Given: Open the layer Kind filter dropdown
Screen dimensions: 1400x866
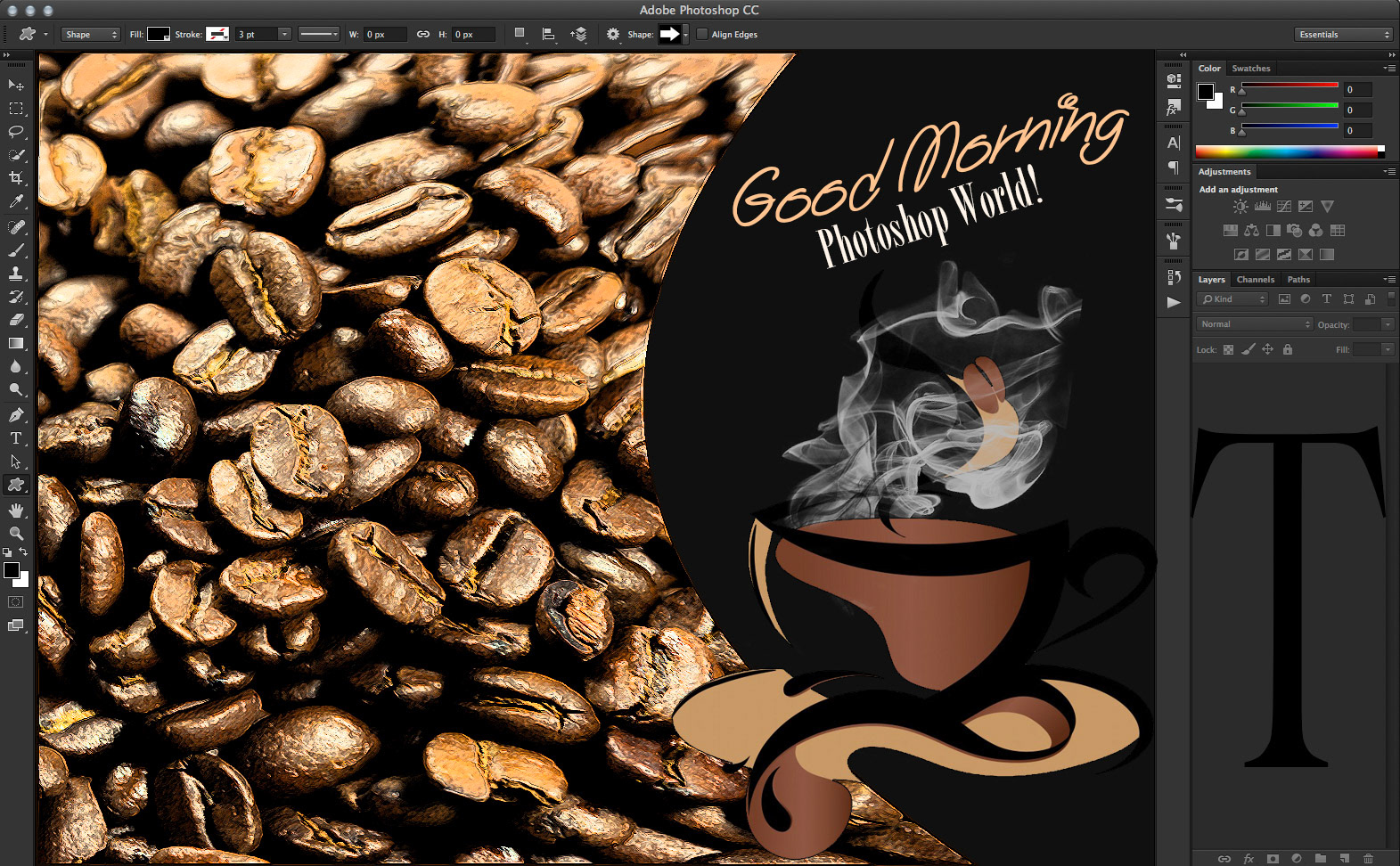Looking at the screenshot, I should [1232, 299].
